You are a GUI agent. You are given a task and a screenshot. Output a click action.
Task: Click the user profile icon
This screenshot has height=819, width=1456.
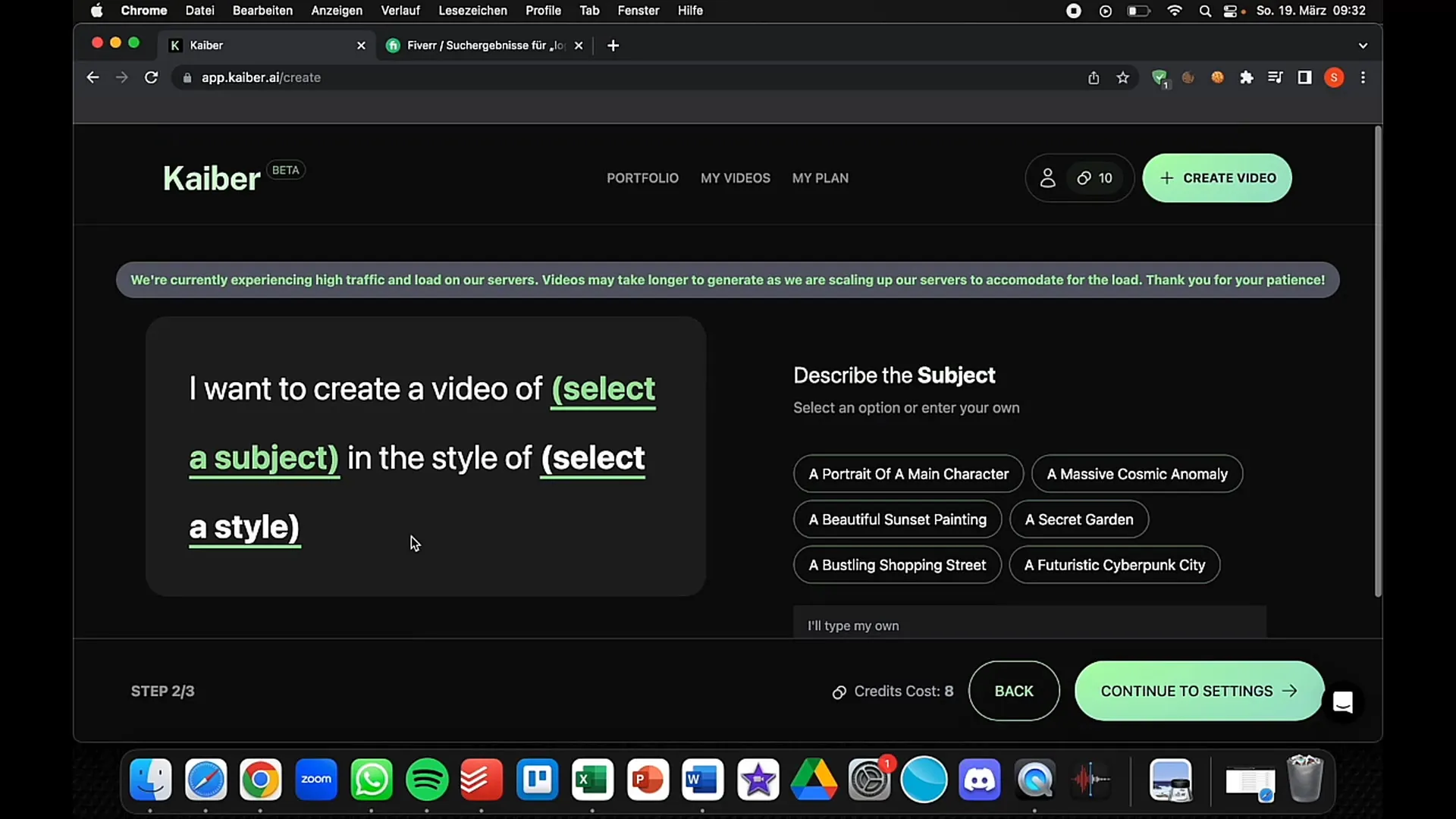(x=1048, y=178)
